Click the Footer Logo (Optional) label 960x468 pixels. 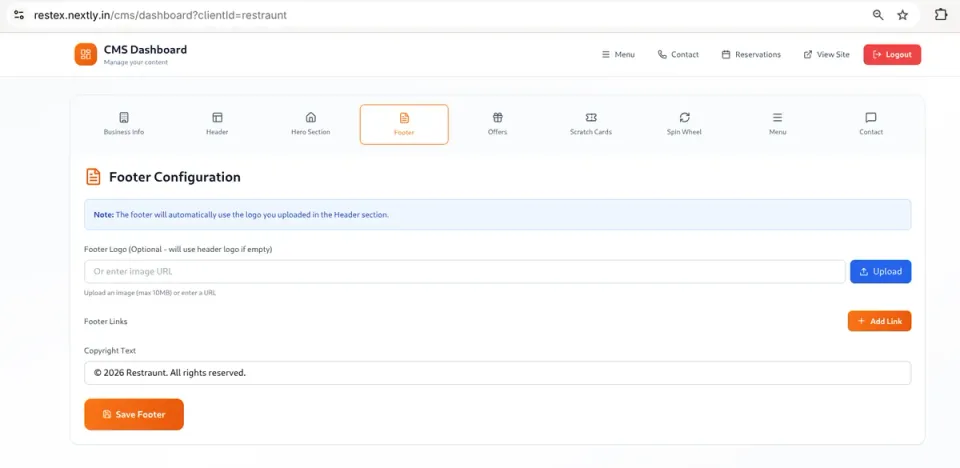tap(178, 249)
